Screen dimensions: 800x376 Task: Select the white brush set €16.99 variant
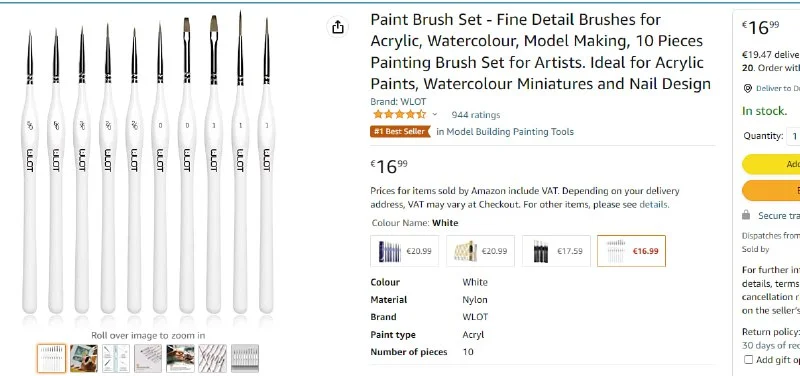(632, 251)
